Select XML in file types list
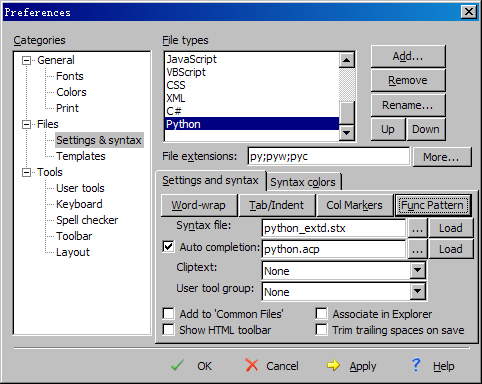This screenshot has width=482, height=384. point(252,98)
